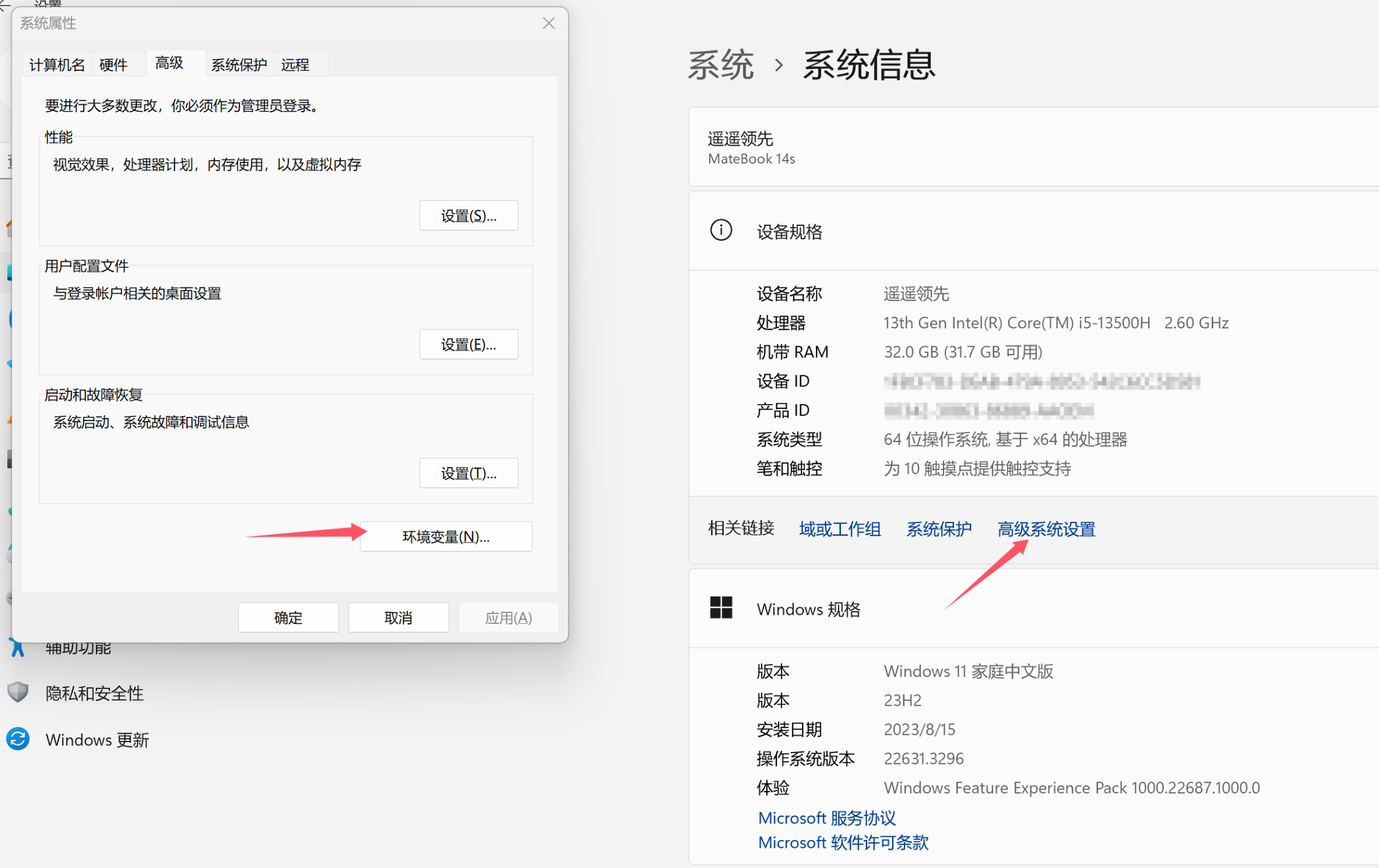Click 64 位操作系统 system type text
Screen dimensions: 1379x868
click(x=1005, y=439)
